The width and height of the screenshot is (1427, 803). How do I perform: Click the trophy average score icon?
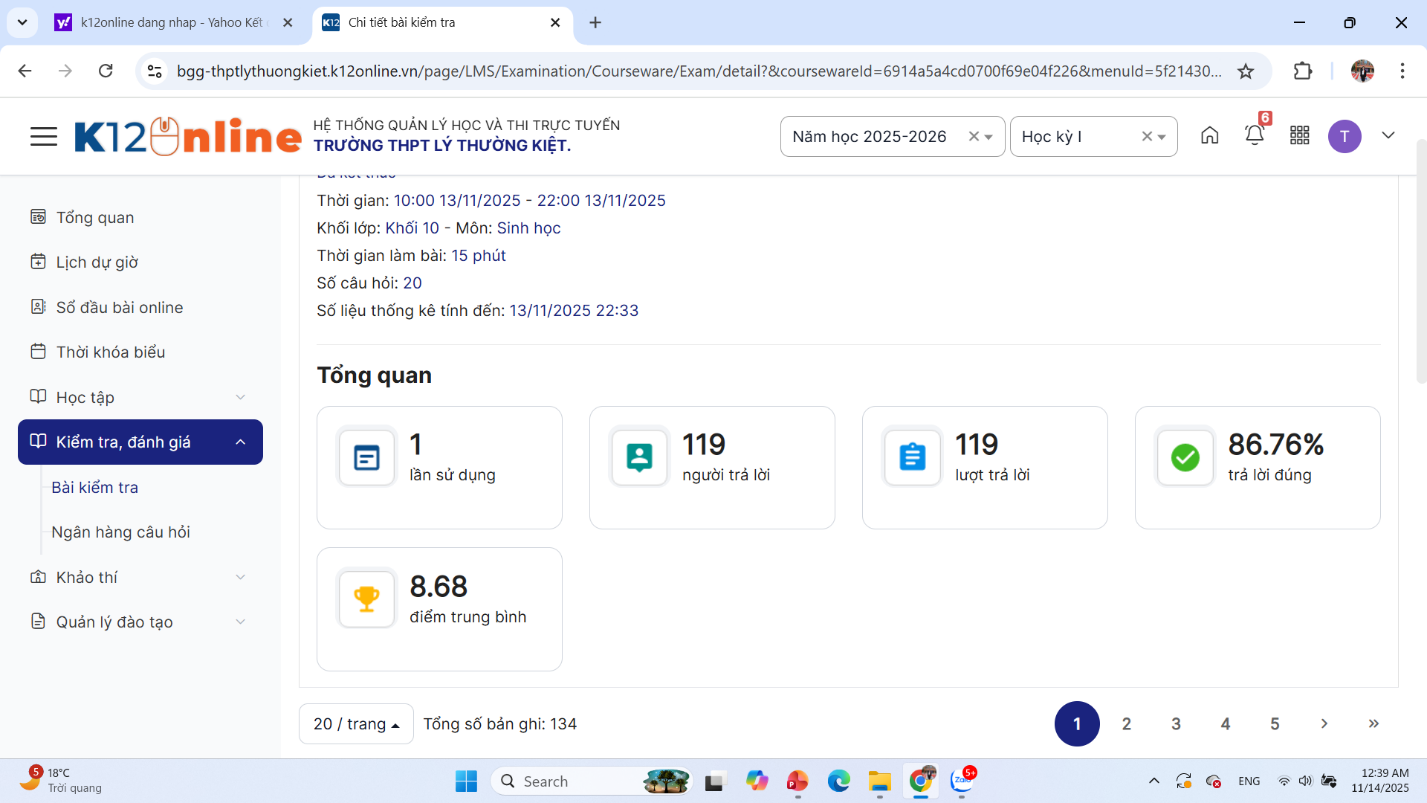[x=367, y=599]
